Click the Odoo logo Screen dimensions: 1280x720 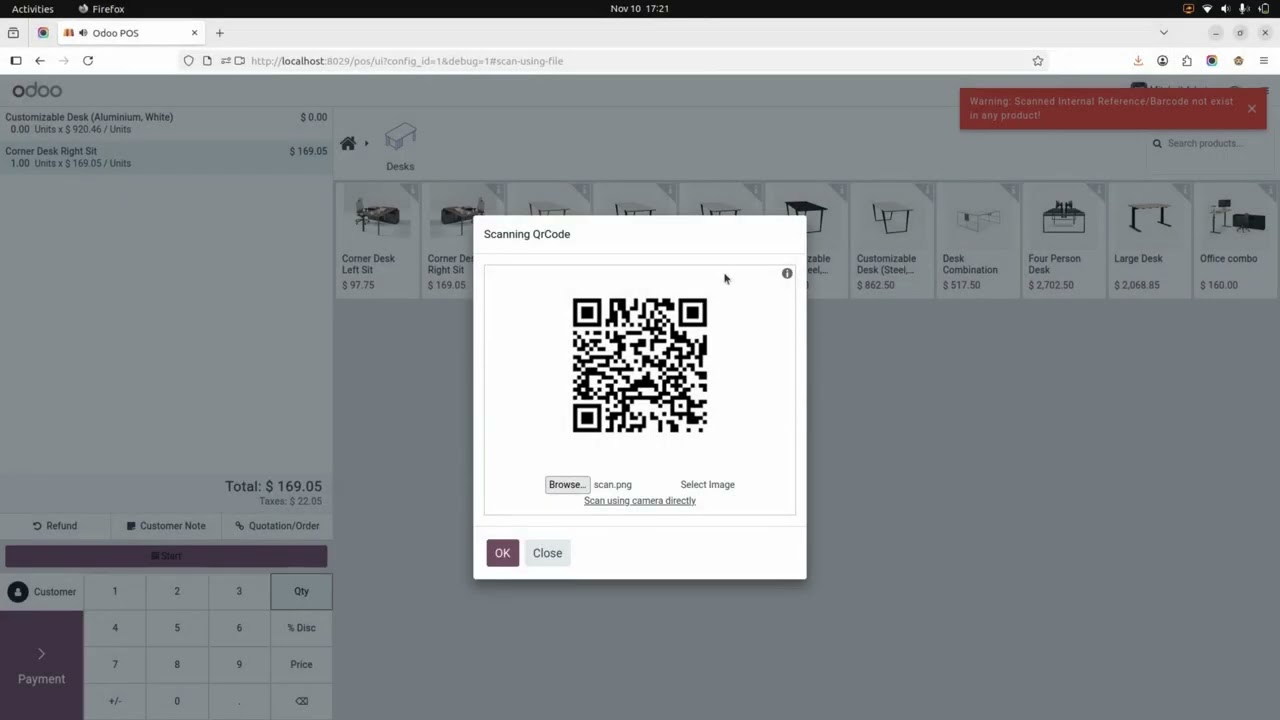tap(37, 91)
